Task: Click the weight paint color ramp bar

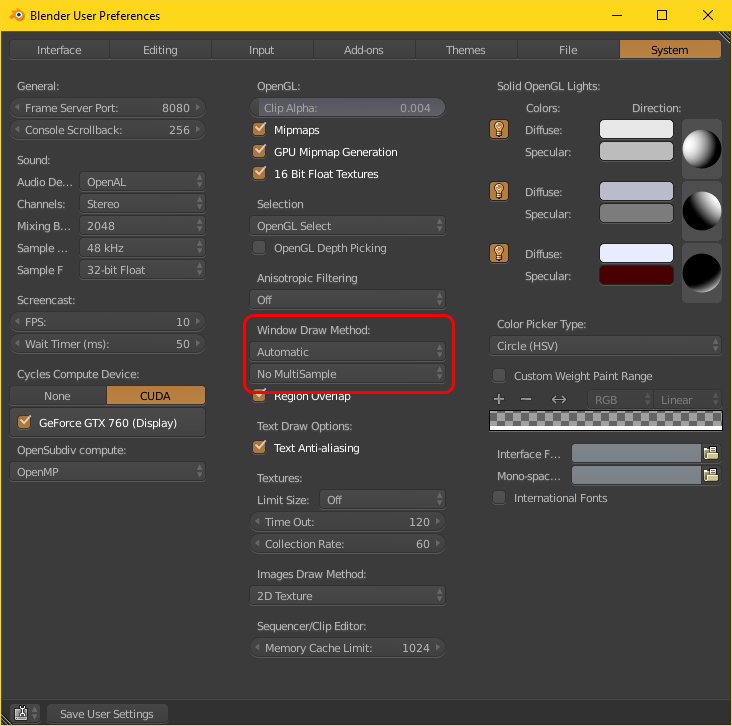Action: [605, 420]
